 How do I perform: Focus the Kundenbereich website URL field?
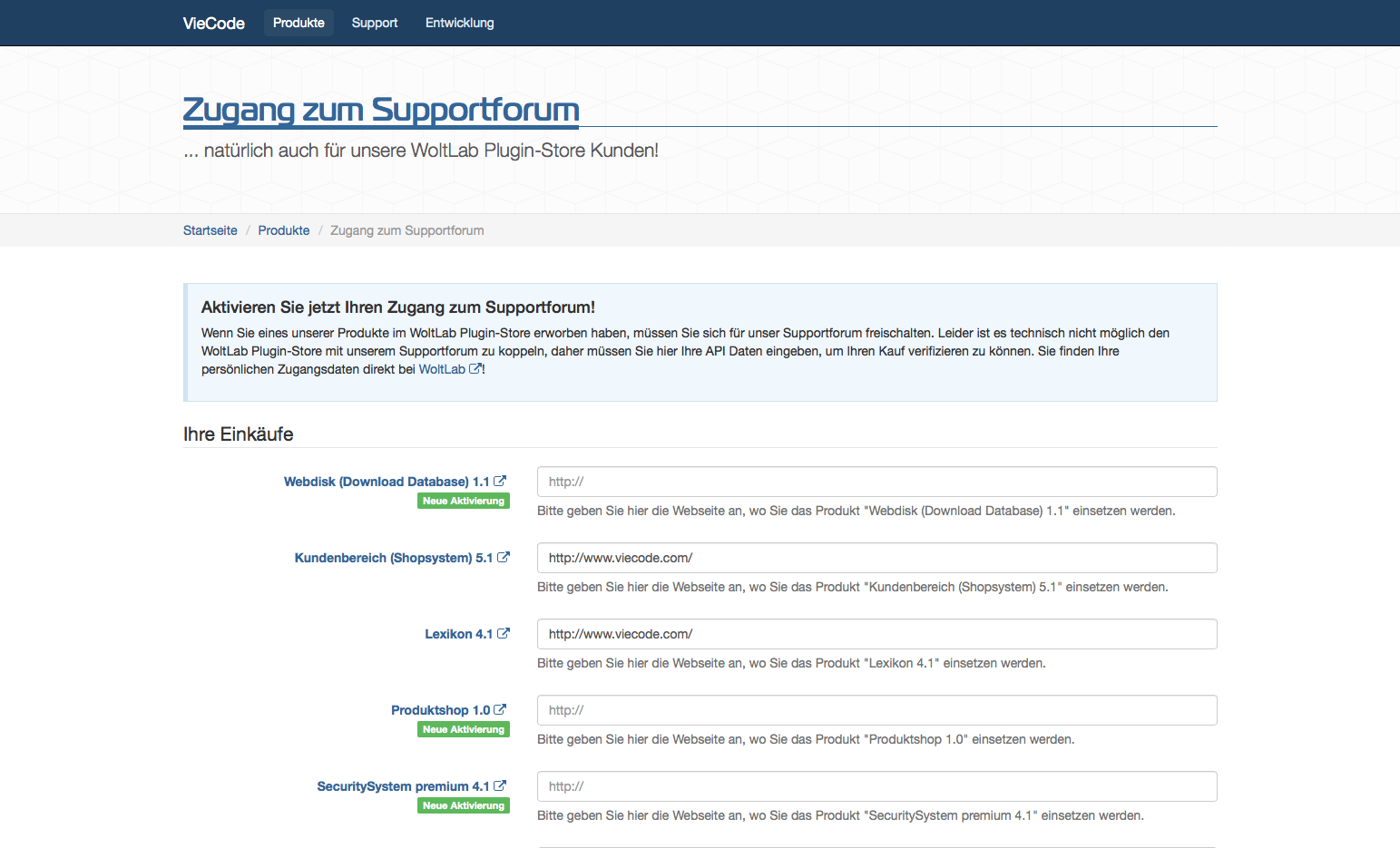click(x=876, y=558)
